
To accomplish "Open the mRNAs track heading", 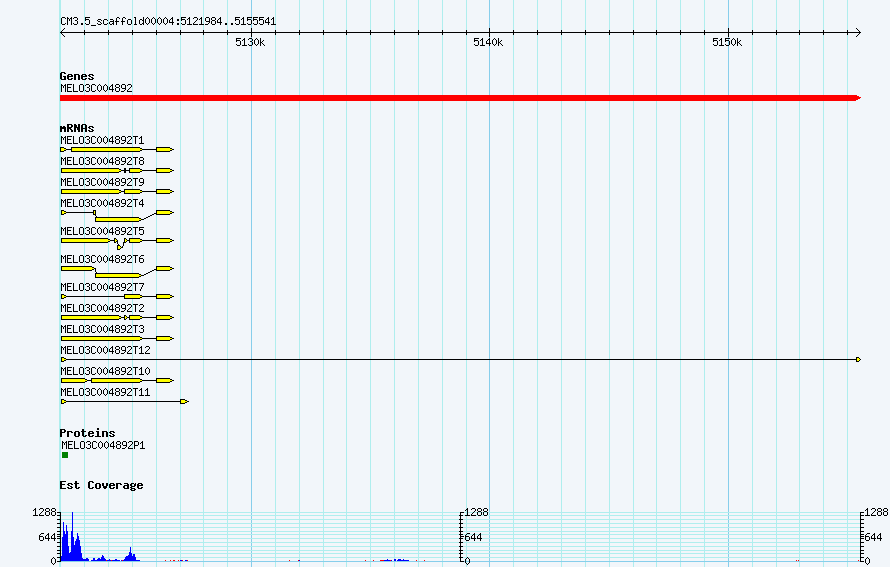I will tap(77, 128).
